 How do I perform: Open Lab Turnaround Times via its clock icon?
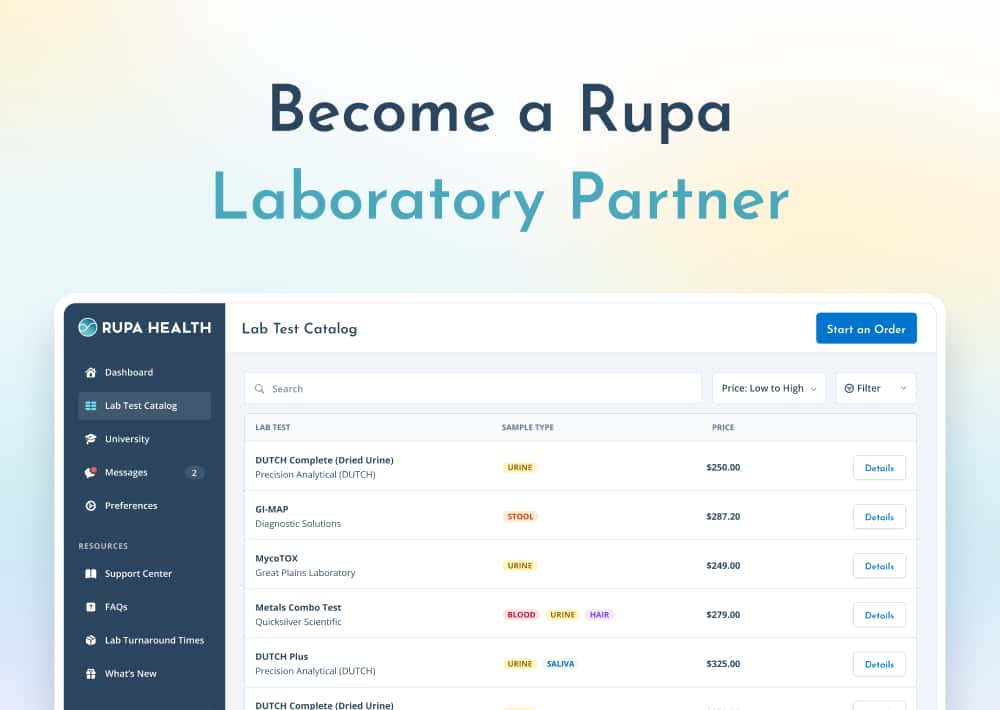[x=90, y=640]
